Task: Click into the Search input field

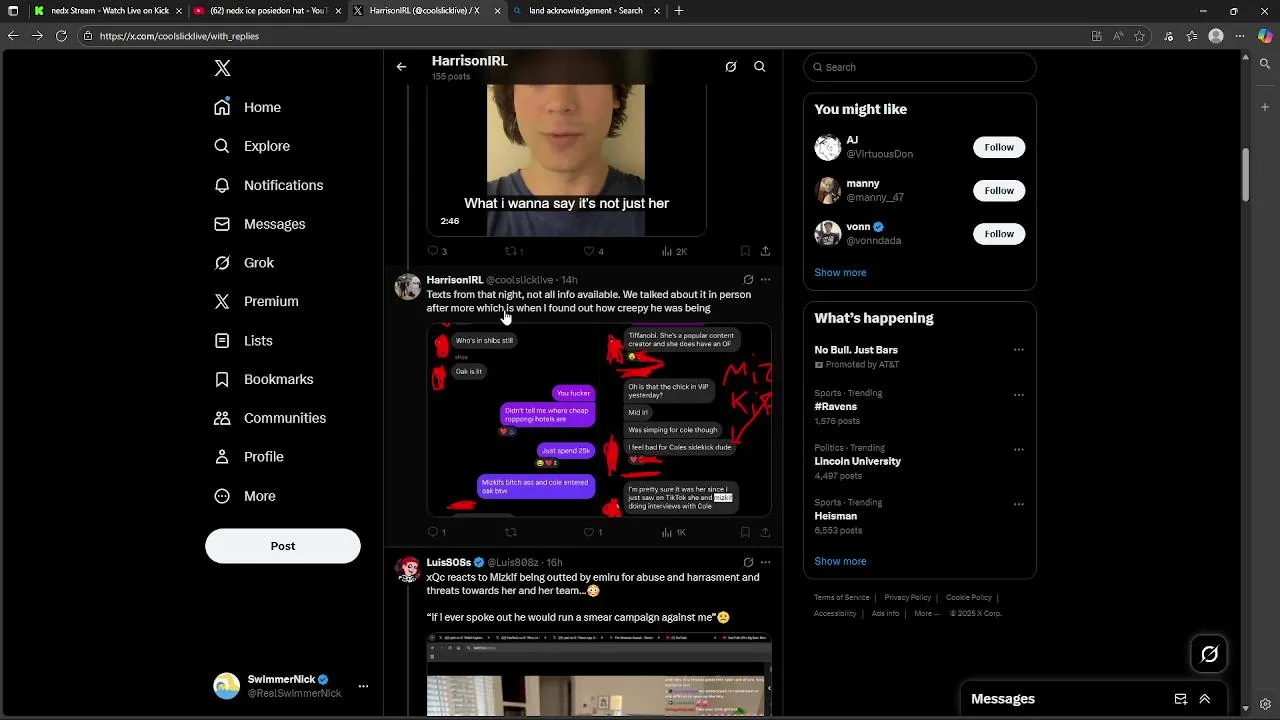Action: [920, 67]
